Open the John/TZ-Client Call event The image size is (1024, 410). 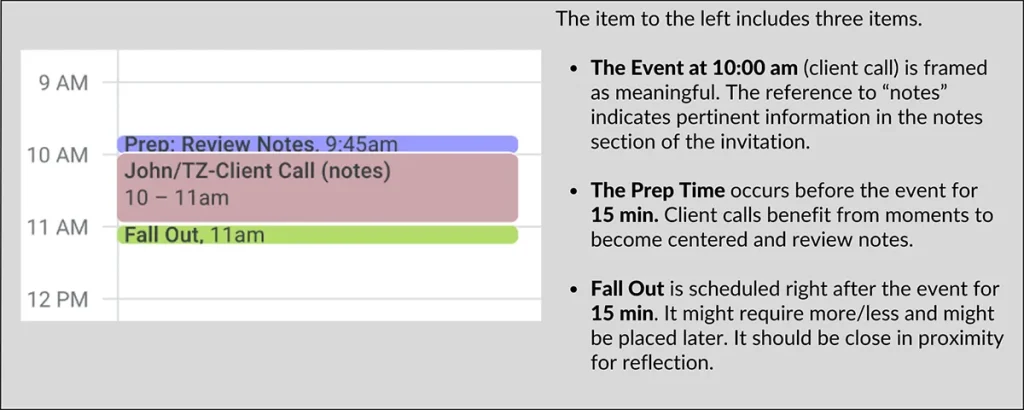coord(317,187)
